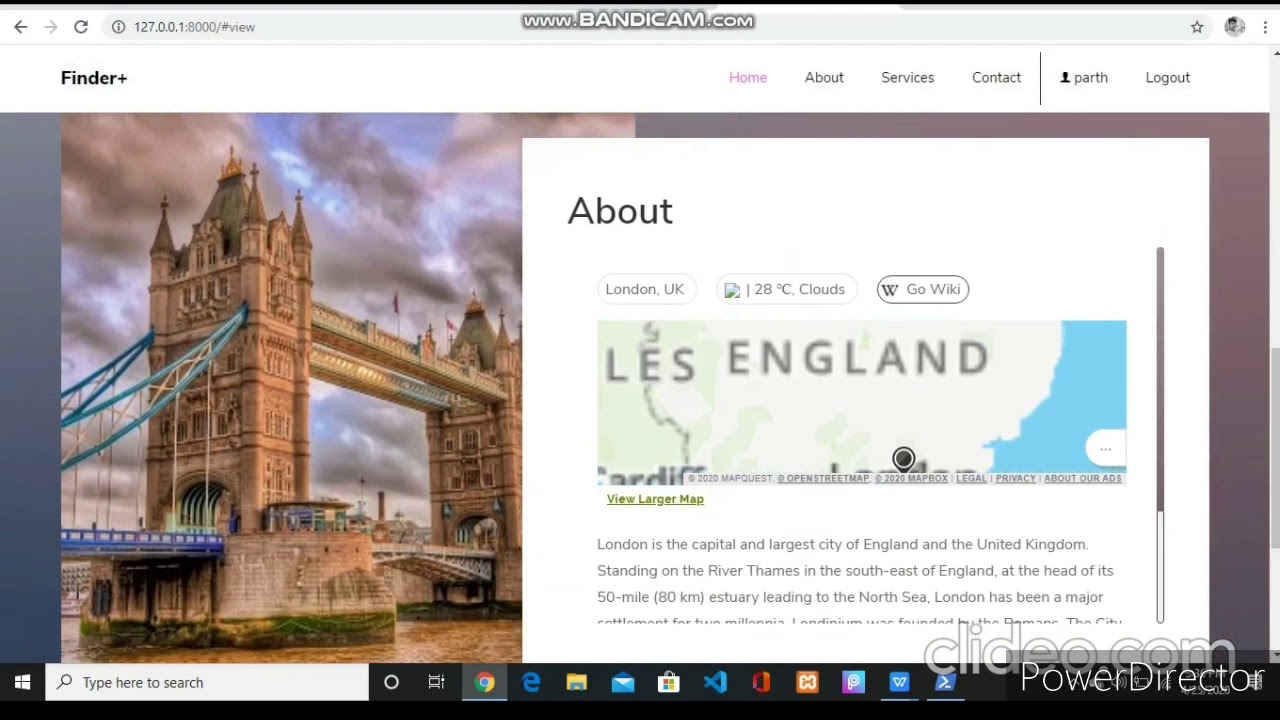Open Microsoft Store from the taskbar
The image size is (1280, 720).
pyautogui.click(x=668, y=682)
